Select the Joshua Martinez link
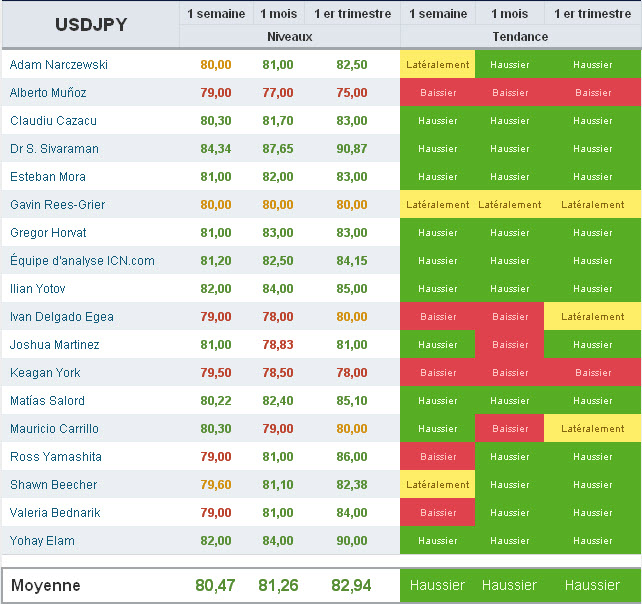 click(54, 345)
